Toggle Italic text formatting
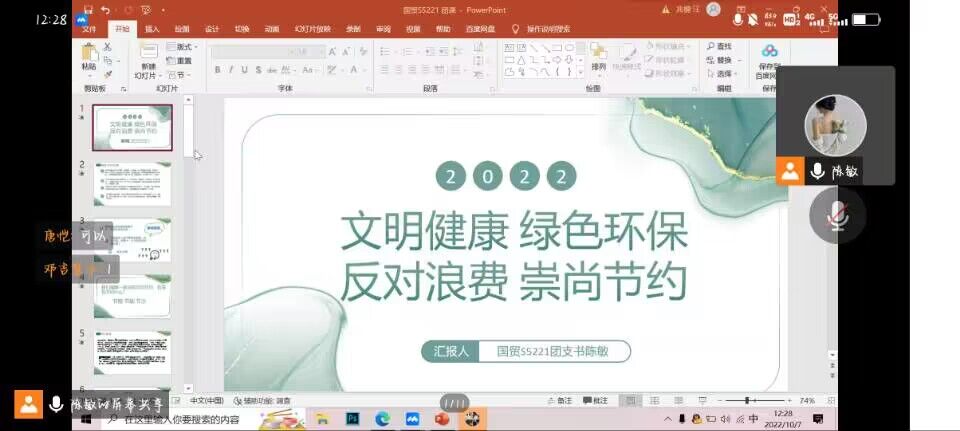The image size is (960, 431). pos(231,70)
